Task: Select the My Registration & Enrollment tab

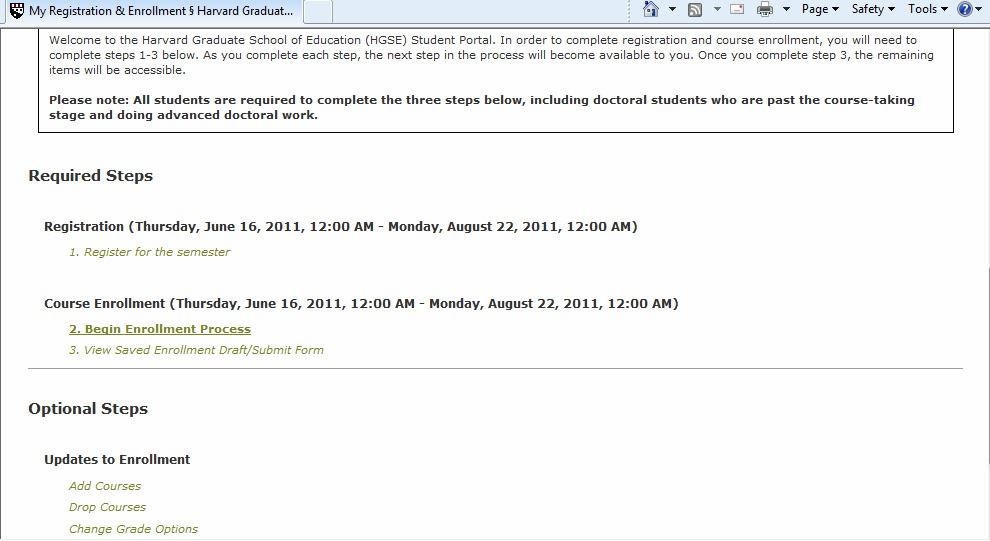Action: (152, 11)
